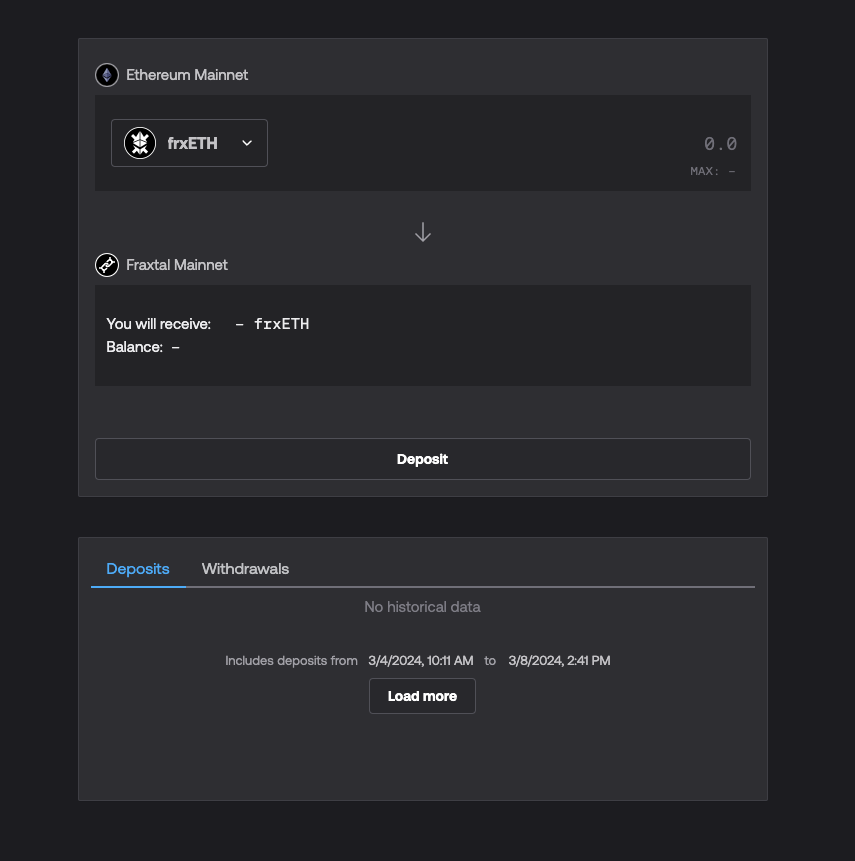
Task: Select the Fraxtal Mainnet label text
Action: click(x=177, y=265)
